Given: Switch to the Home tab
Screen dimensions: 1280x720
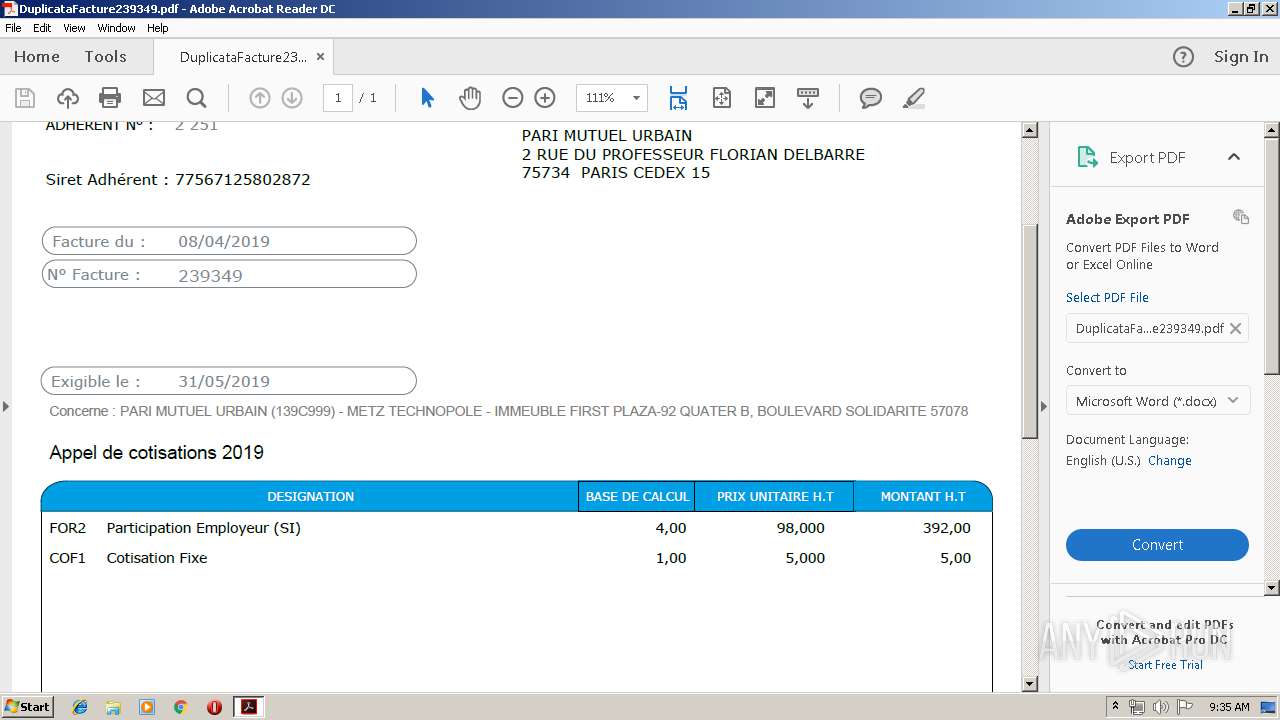Looking at the screenshot, I should coord(37,57).
